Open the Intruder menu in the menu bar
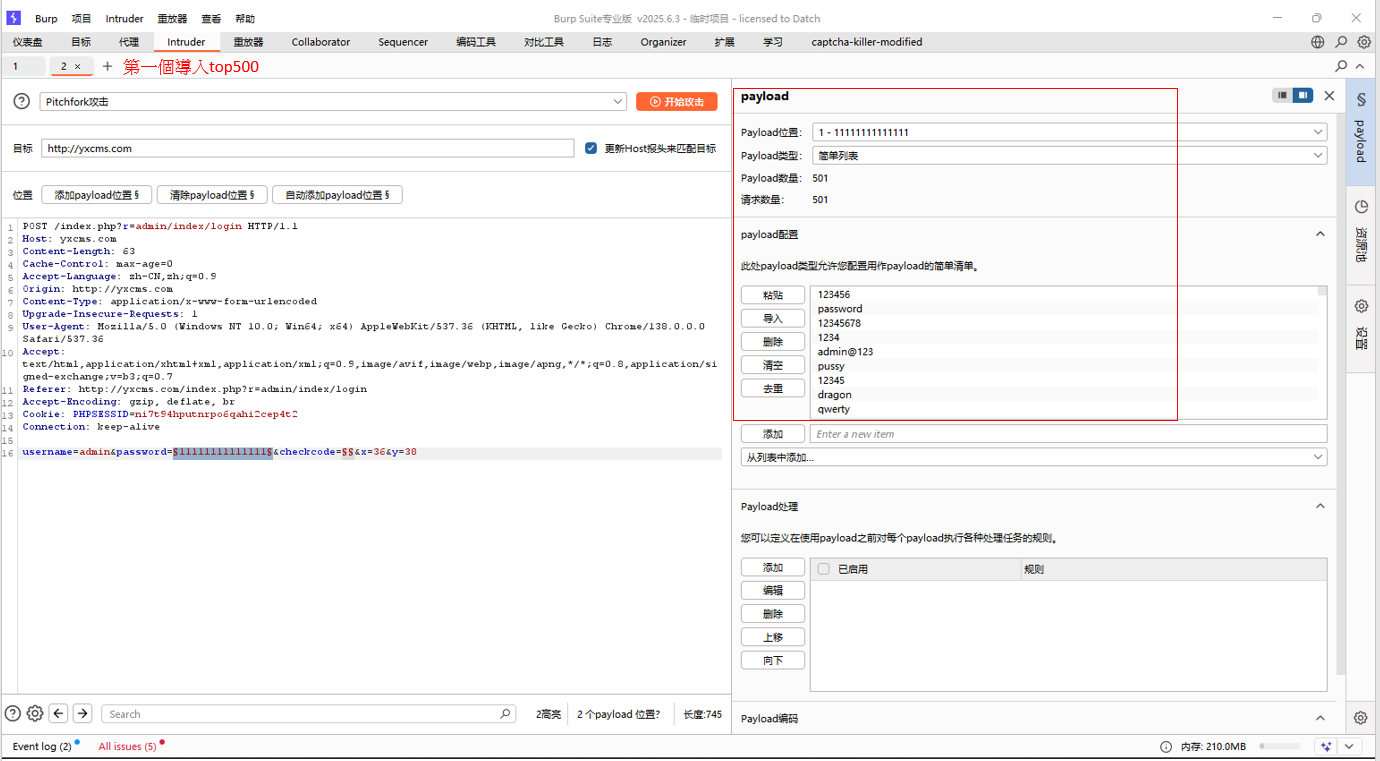The height and width of the screenshot is (761, 1380). click(x=124, y=19)
